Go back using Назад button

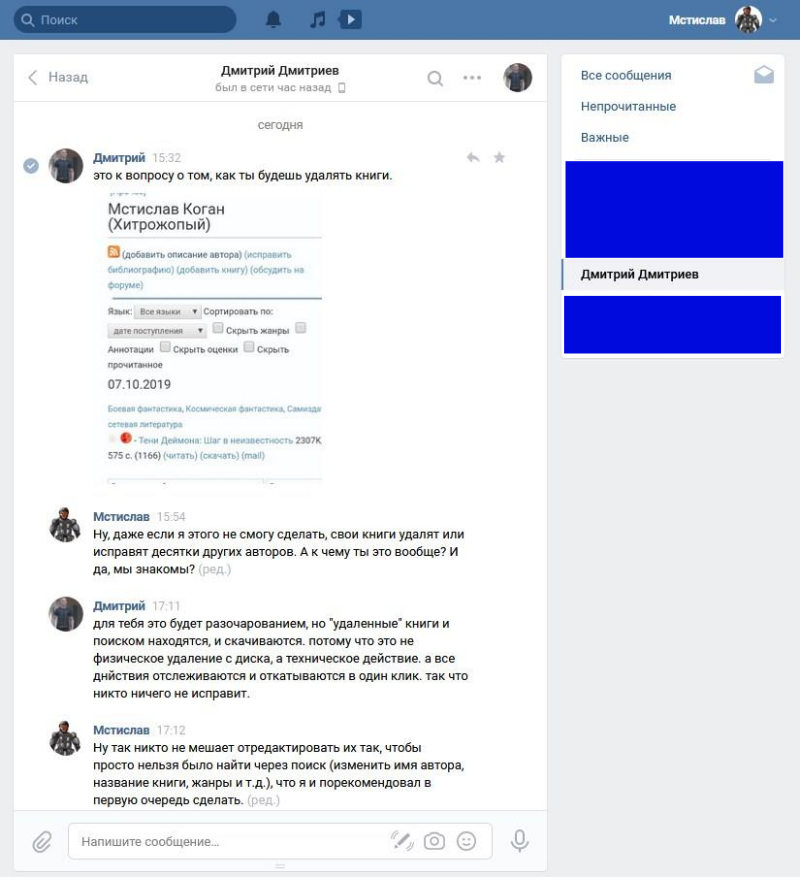tap(58, 77)
